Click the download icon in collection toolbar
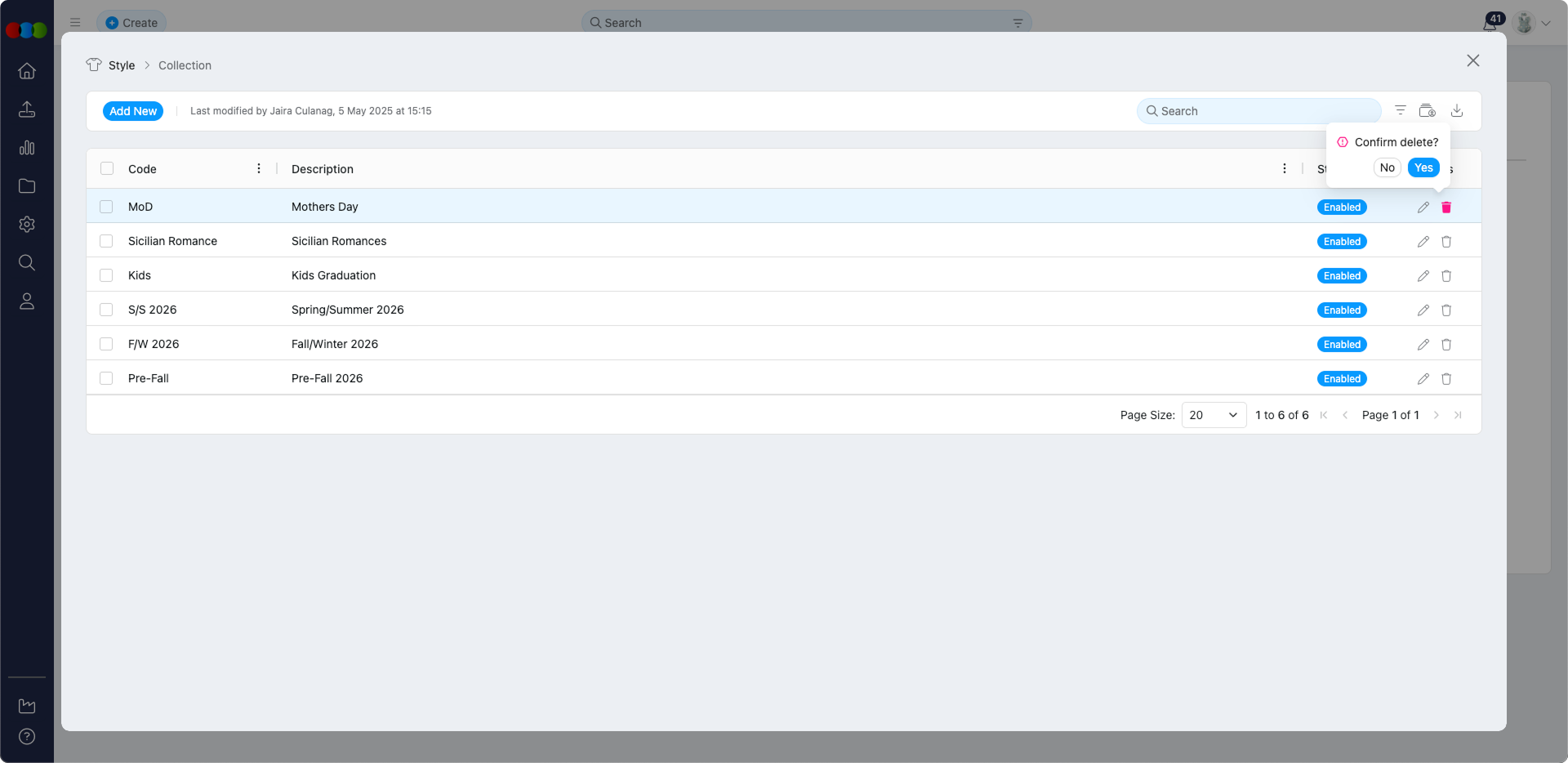The width and height of the screenshot is (1568, 763). [1457, 111]
